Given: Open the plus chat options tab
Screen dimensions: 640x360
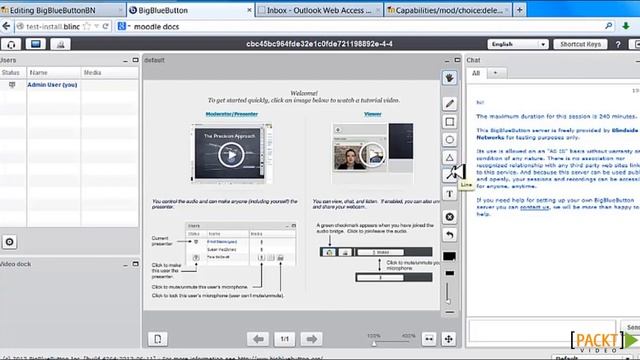Looking at the screenshot, I should 496,73.
